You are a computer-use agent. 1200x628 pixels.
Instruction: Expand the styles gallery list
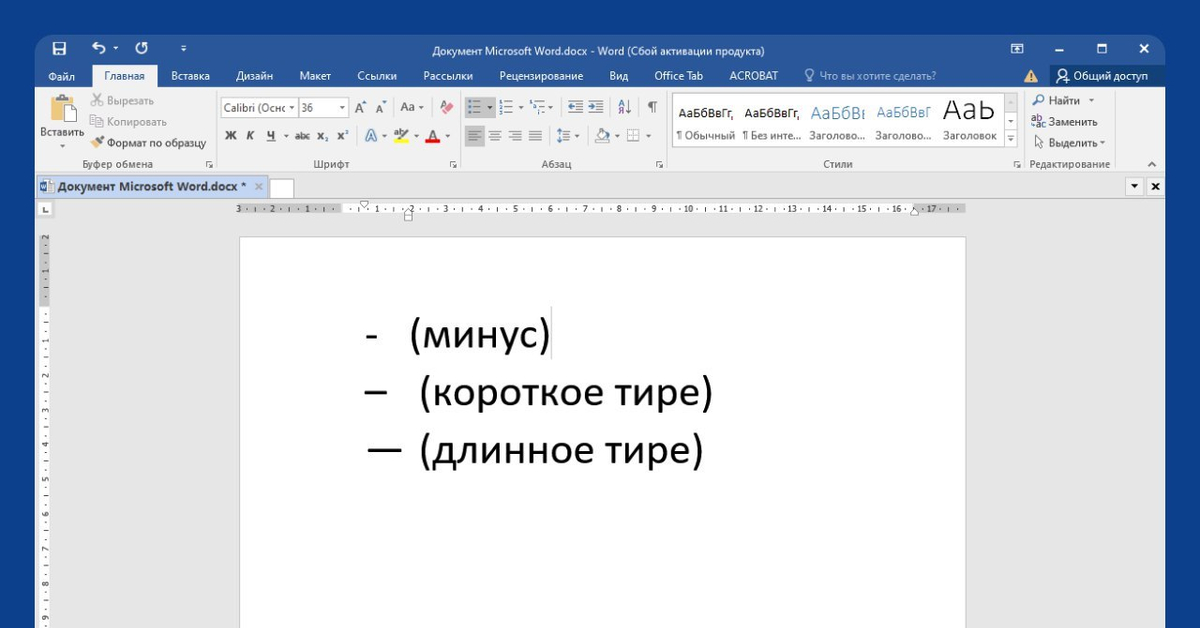pos(1010,138)
